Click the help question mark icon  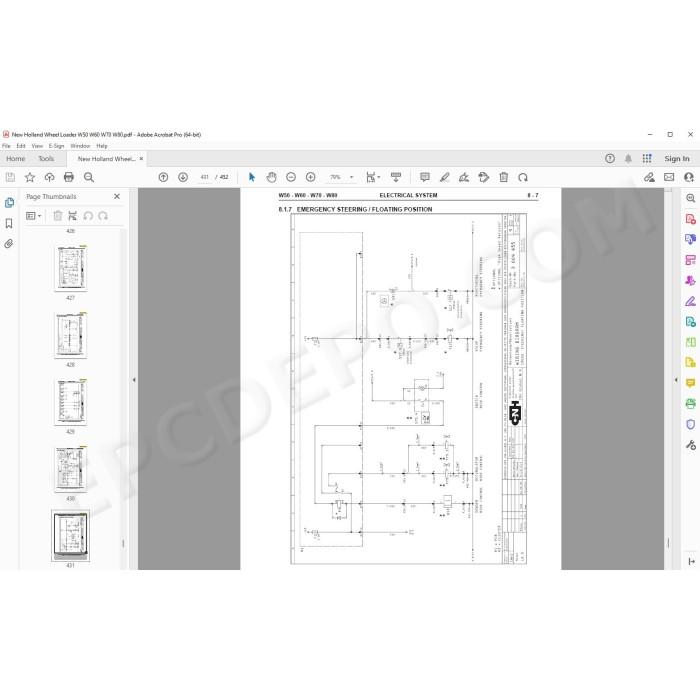(610, 158)
